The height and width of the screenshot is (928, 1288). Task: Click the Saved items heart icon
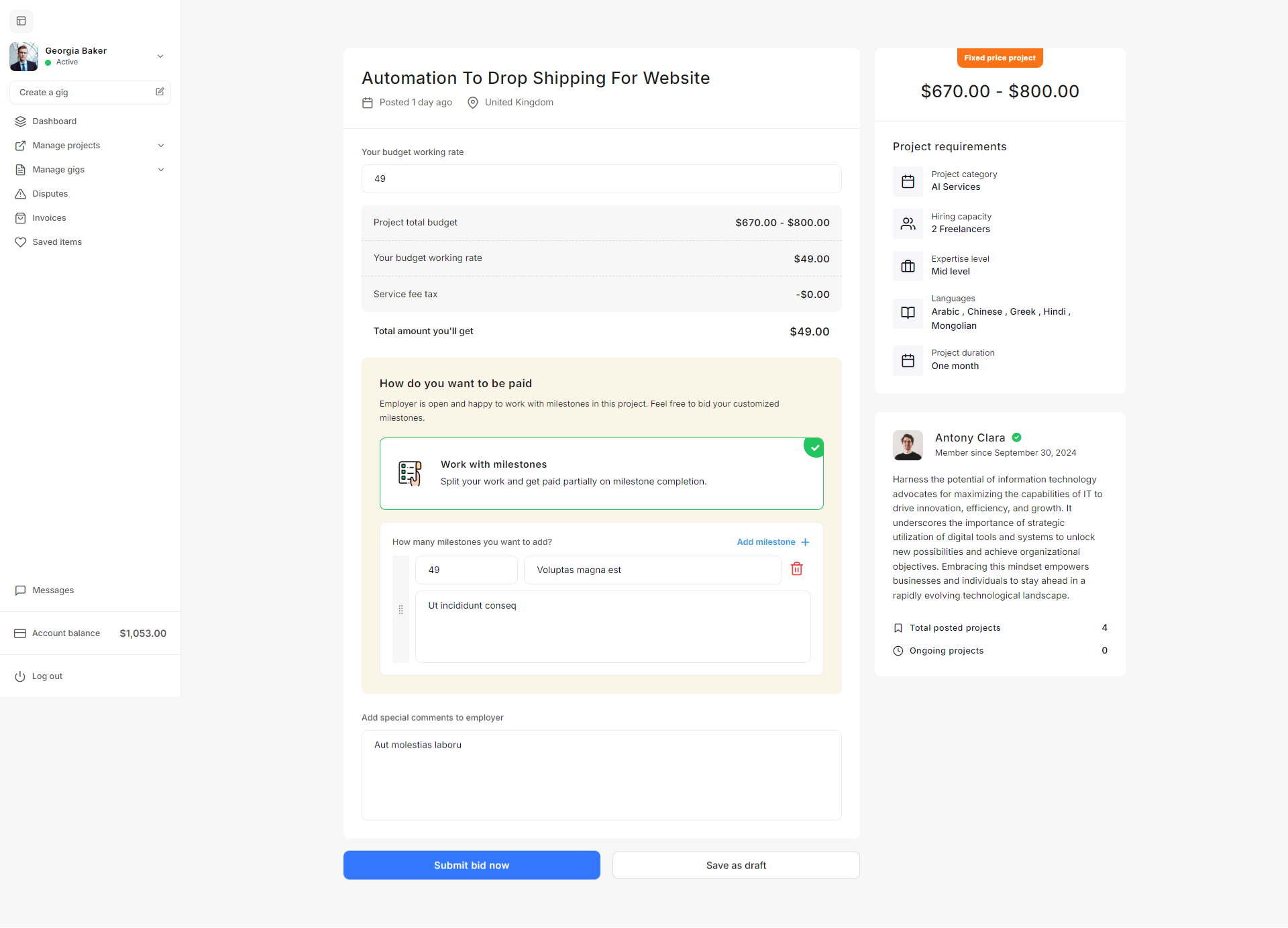21,242
